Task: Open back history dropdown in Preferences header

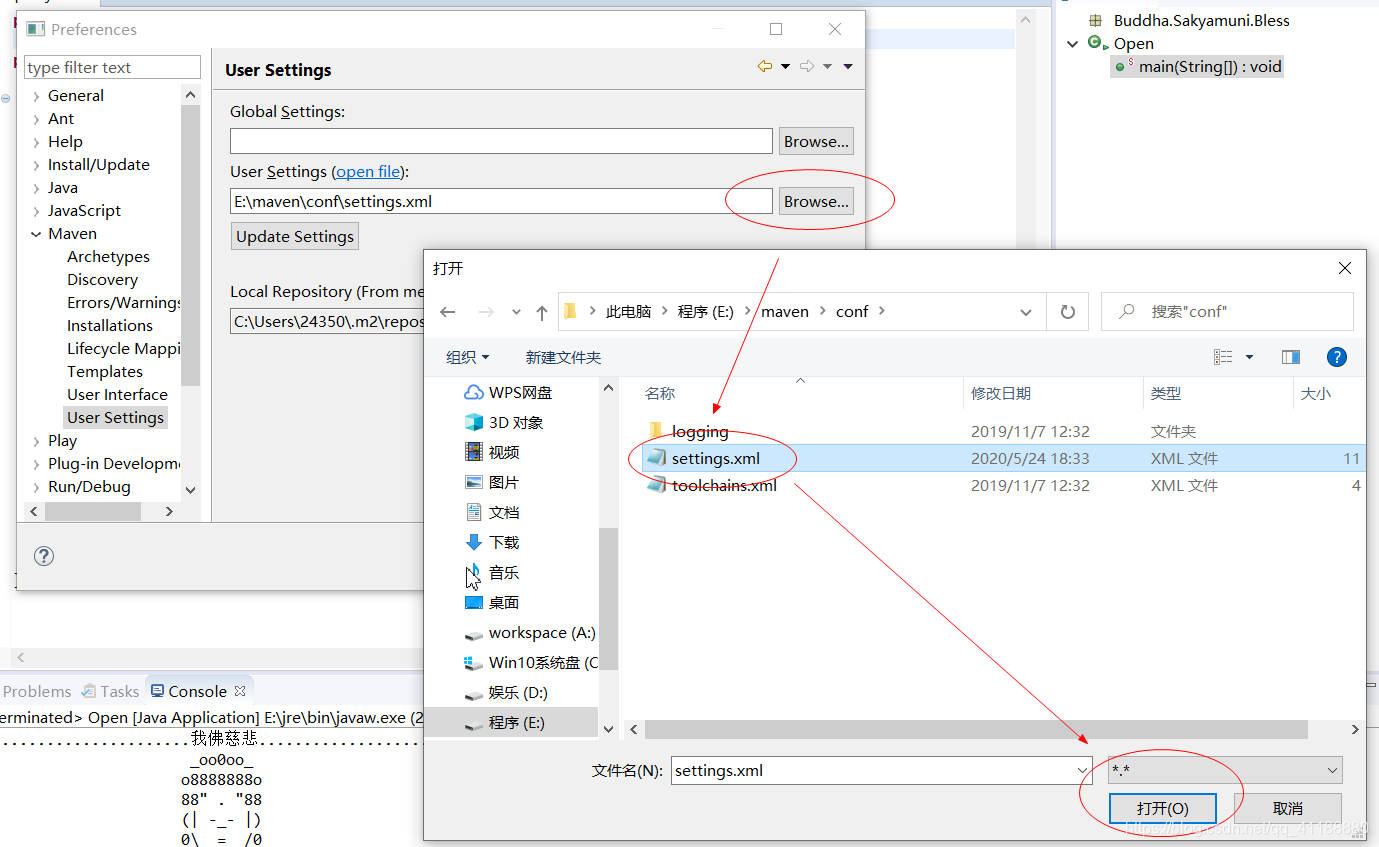Action: (x=785, y=66)
